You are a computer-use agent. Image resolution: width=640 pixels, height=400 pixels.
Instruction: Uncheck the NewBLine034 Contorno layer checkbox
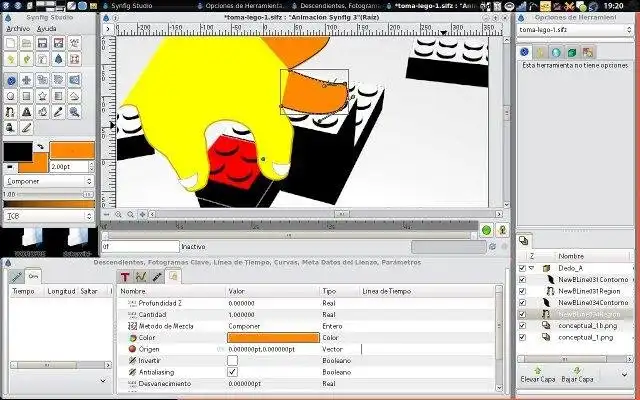pyautogui.click(x=522, y=303)
